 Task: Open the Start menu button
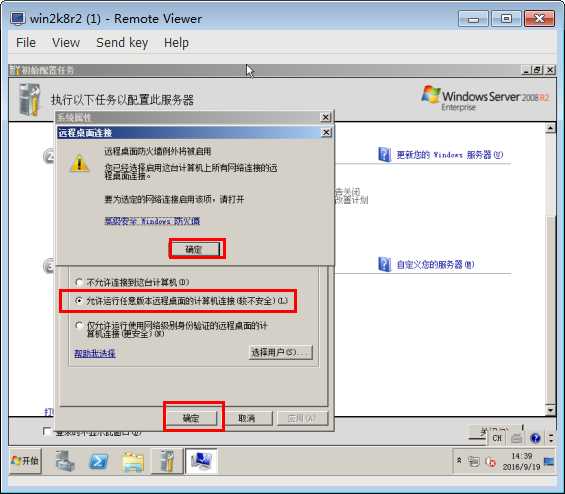[25, 460]
